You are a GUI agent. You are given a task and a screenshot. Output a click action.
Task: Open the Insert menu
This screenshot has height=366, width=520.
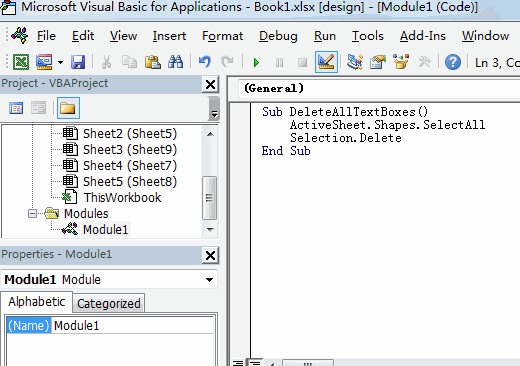pos(169,36)
